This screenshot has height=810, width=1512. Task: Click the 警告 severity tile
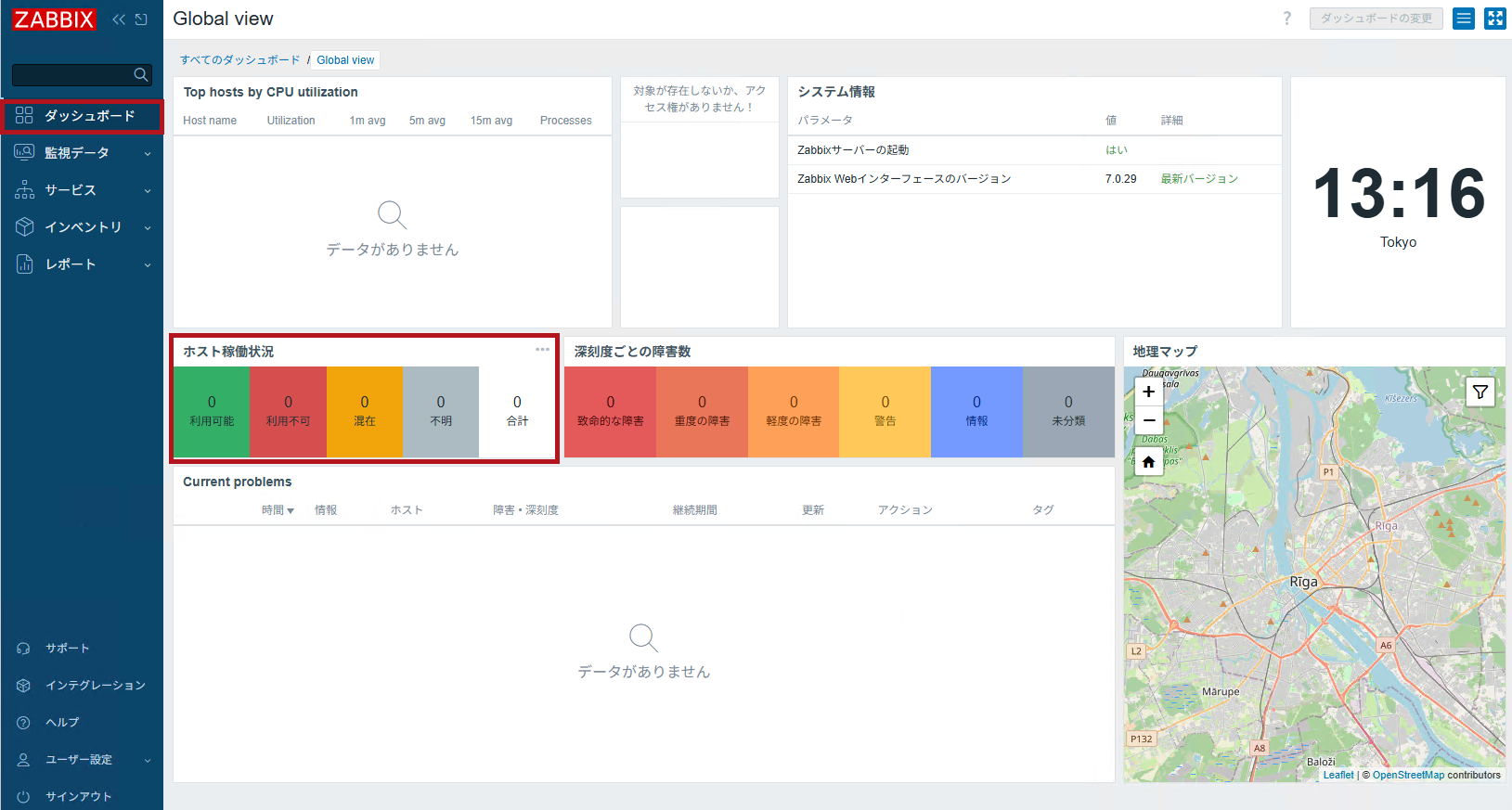tap(885, 412)
